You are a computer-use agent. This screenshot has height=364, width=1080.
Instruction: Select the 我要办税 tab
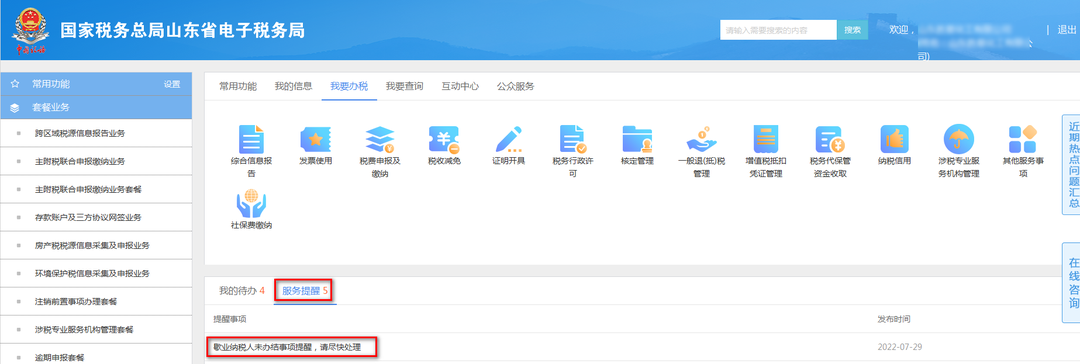349,86
